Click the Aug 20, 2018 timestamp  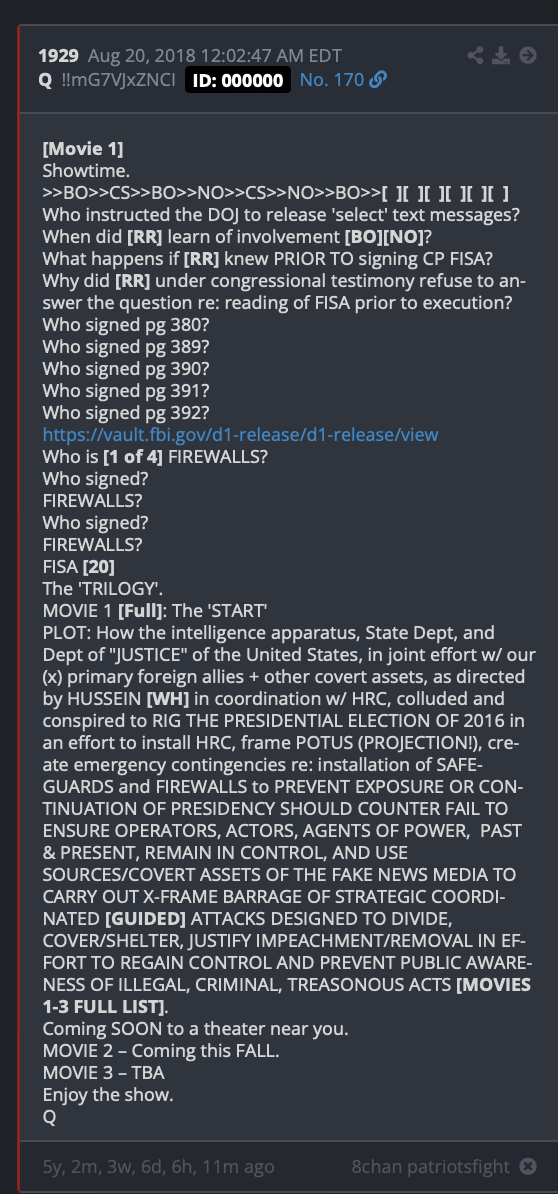click(215, 56)
